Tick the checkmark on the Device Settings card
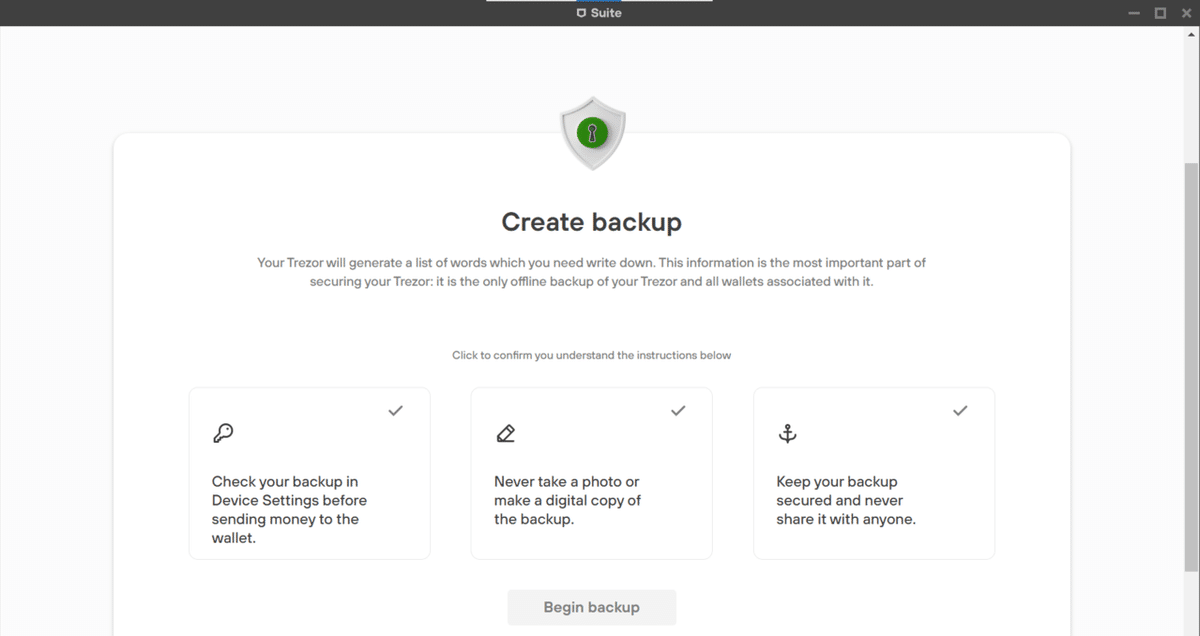 [x=396, y=410]
